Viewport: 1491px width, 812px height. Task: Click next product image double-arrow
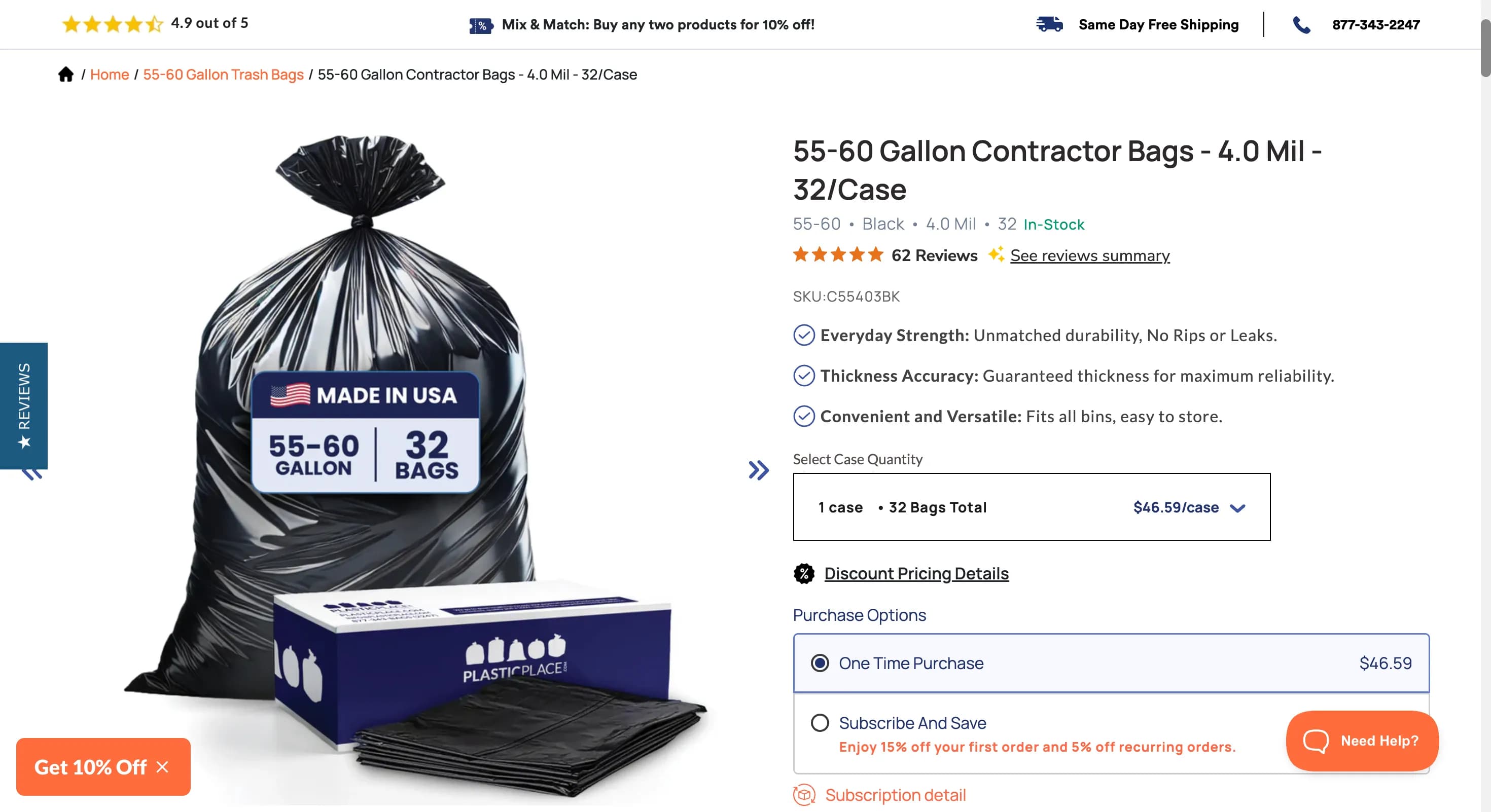tap(758, 470)
